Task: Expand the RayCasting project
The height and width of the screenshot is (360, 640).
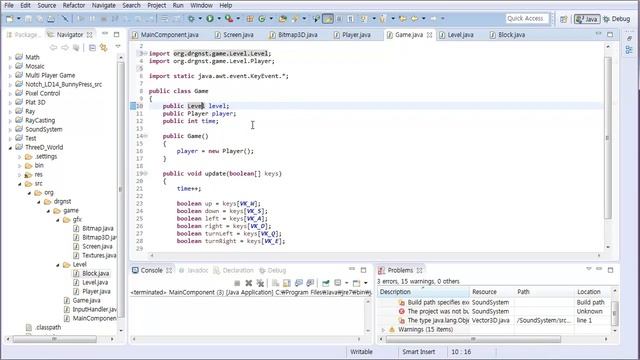Action: click(x=10, y=121)
